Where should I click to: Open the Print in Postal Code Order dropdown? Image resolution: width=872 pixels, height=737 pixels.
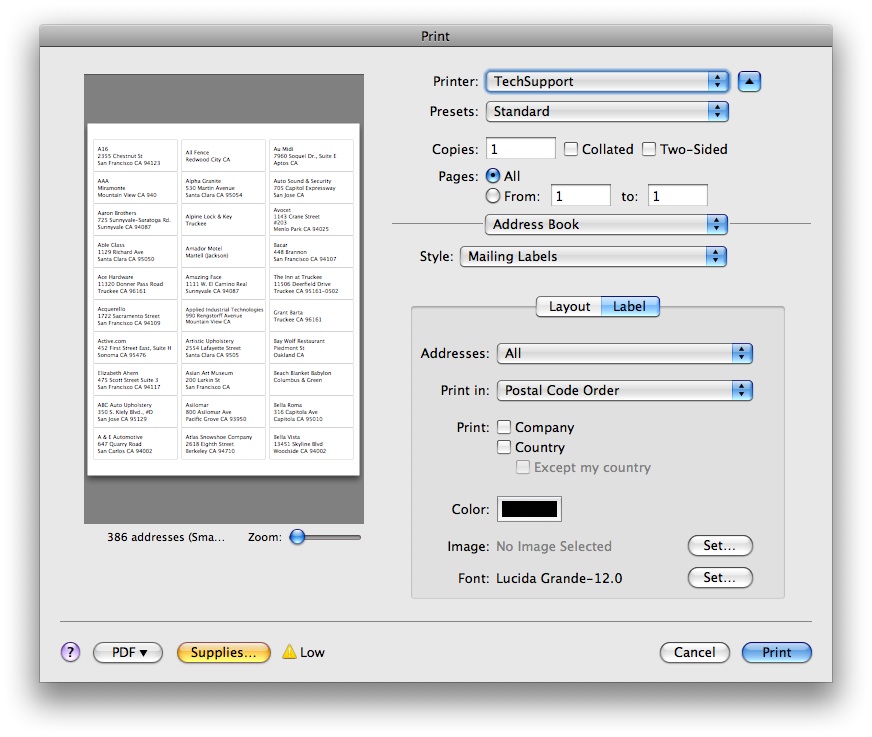[x=625, y=390]
